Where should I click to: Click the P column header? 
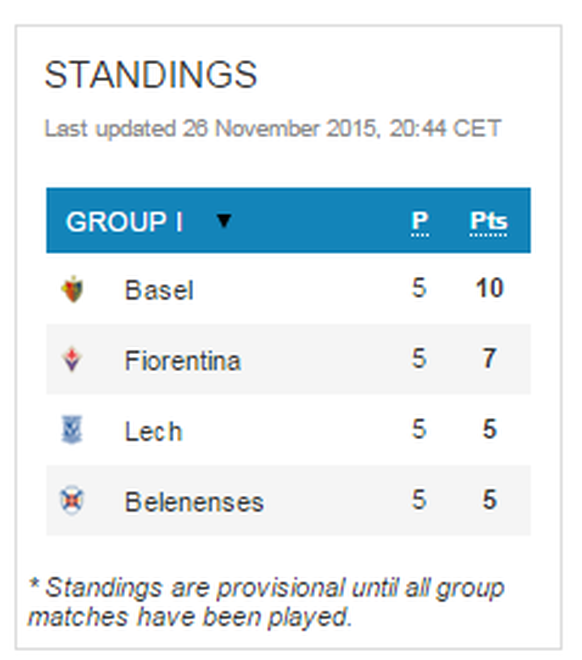[420, 222]
